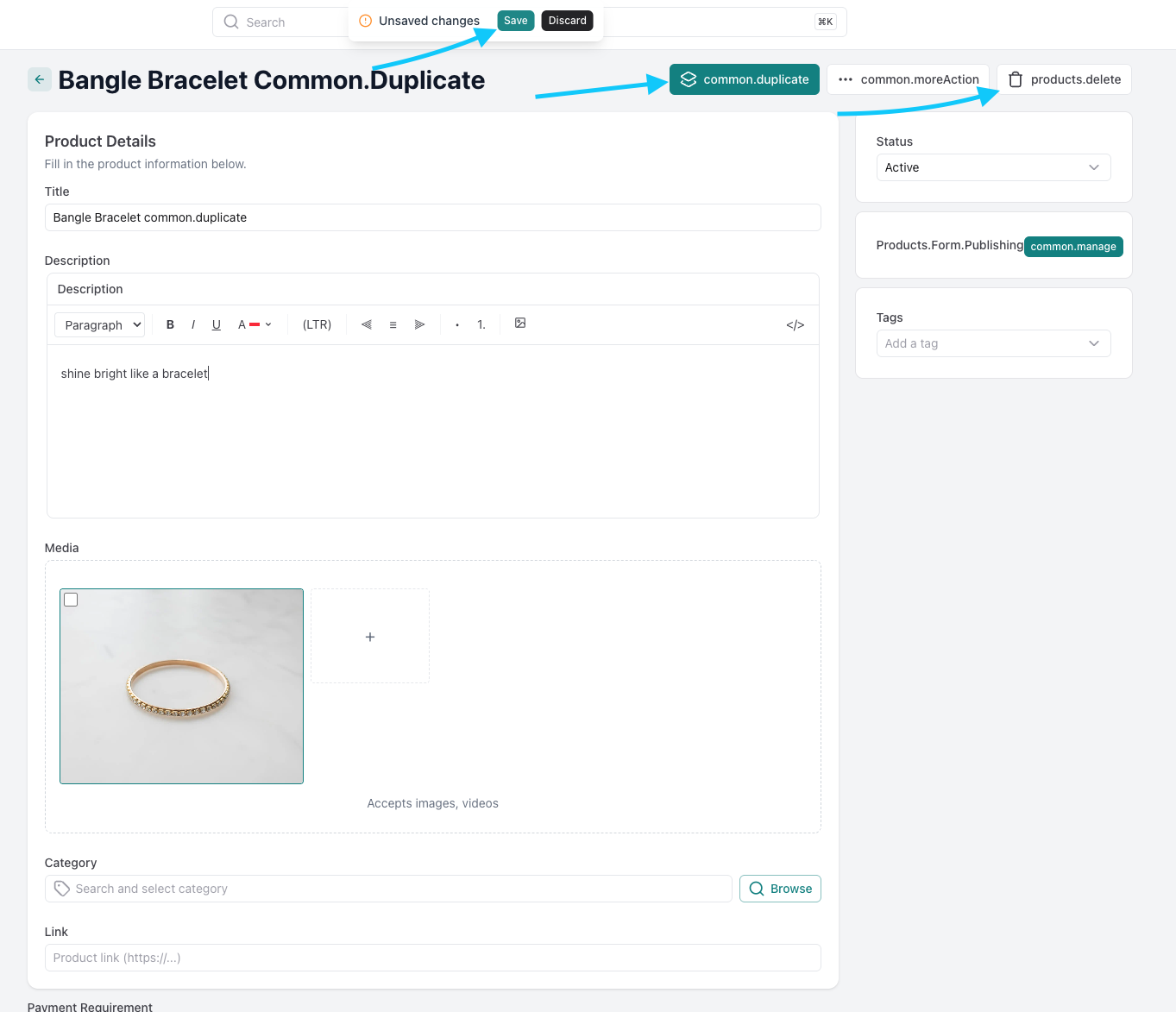This screenshot has height=1012, width=1176.
Task: Open the Add a tag dropdown
Action: coord(993,343)
